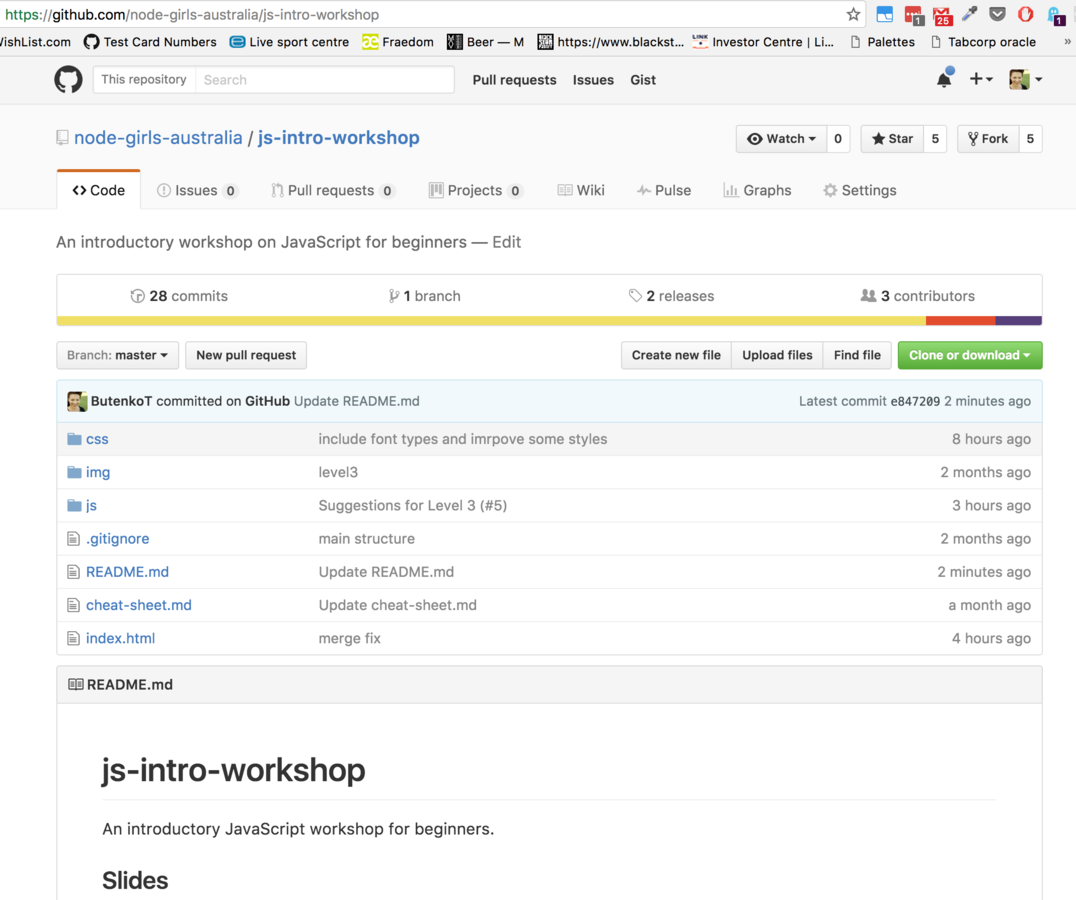Open the Wiki tab
Image resolution: width=1076 pixels, height=900 pixels.
tap(581, 190)
